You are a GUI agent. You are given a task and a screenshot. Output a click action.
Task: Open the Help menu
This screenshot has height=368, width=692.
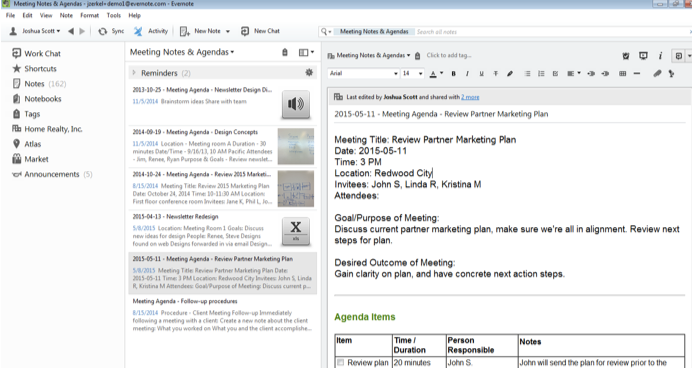click(x=135, y=15)
